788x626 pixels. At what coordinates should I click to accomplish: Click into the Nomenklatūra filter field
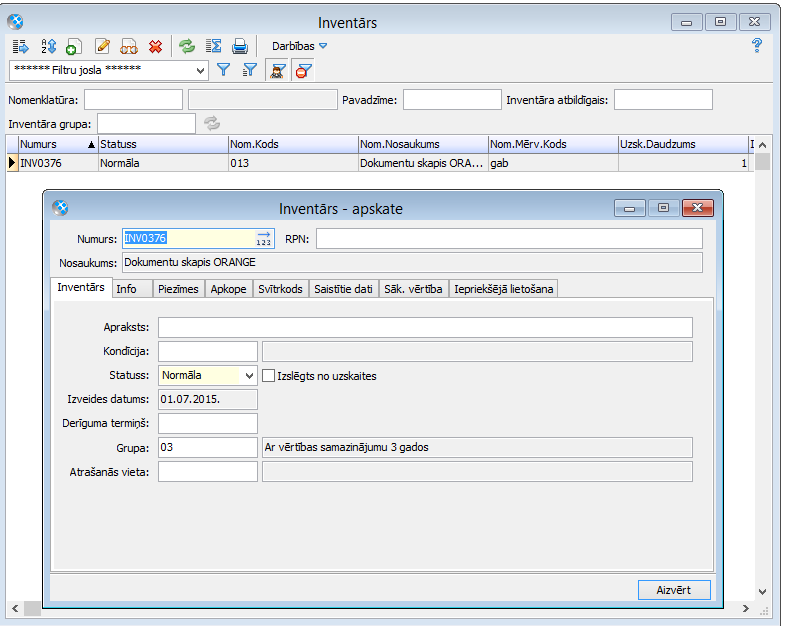tap(133, 99)
